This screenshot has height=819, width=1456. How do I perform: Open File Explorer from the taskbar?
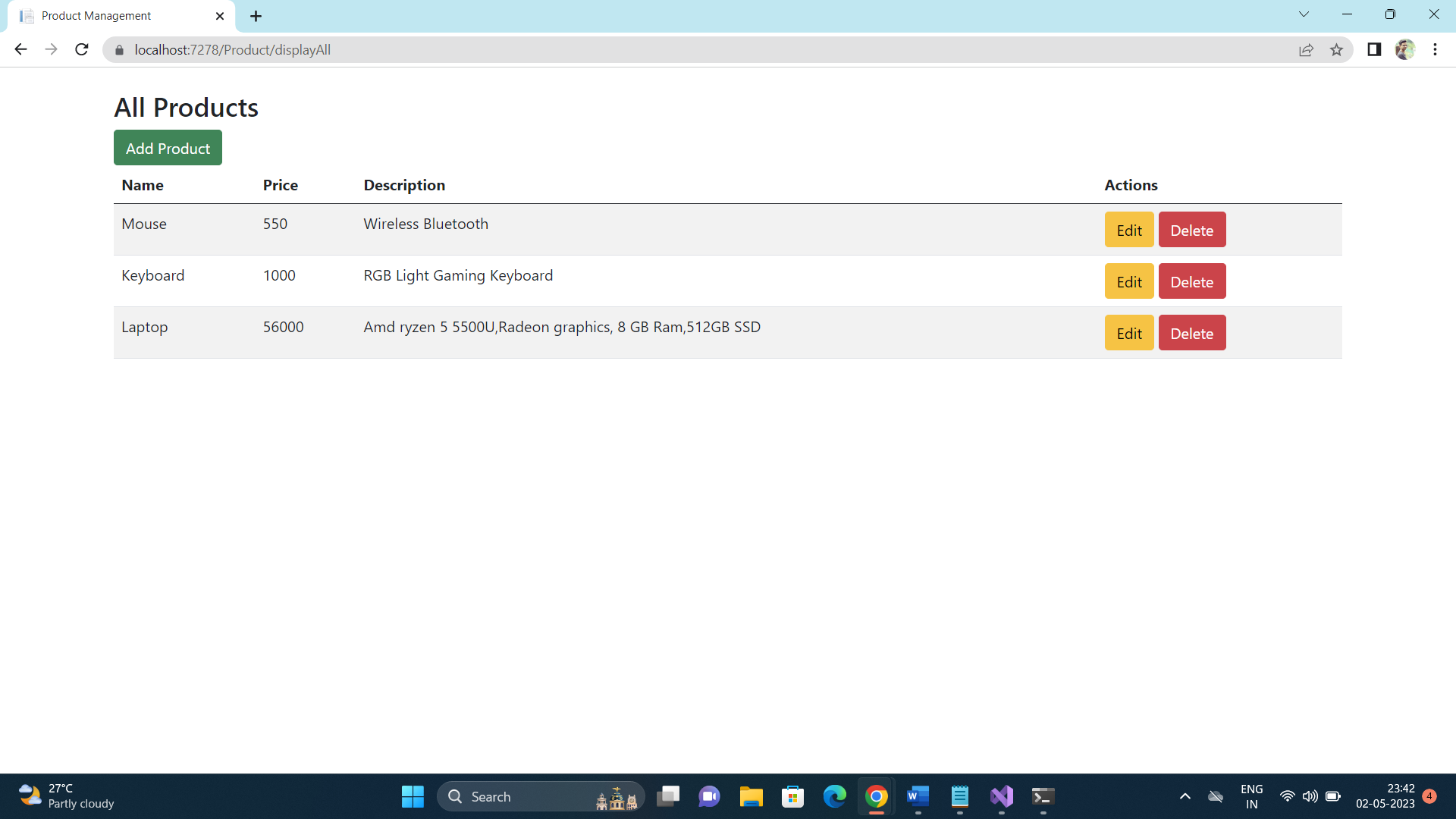point(751,796)
